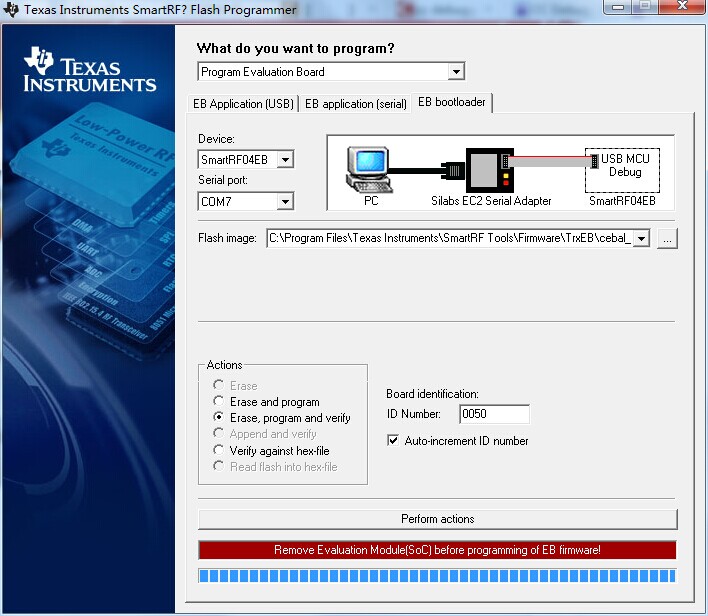This screenshot has height=616, width=708.
Task: Click the USB MCU Debug box
Action: 622,170
